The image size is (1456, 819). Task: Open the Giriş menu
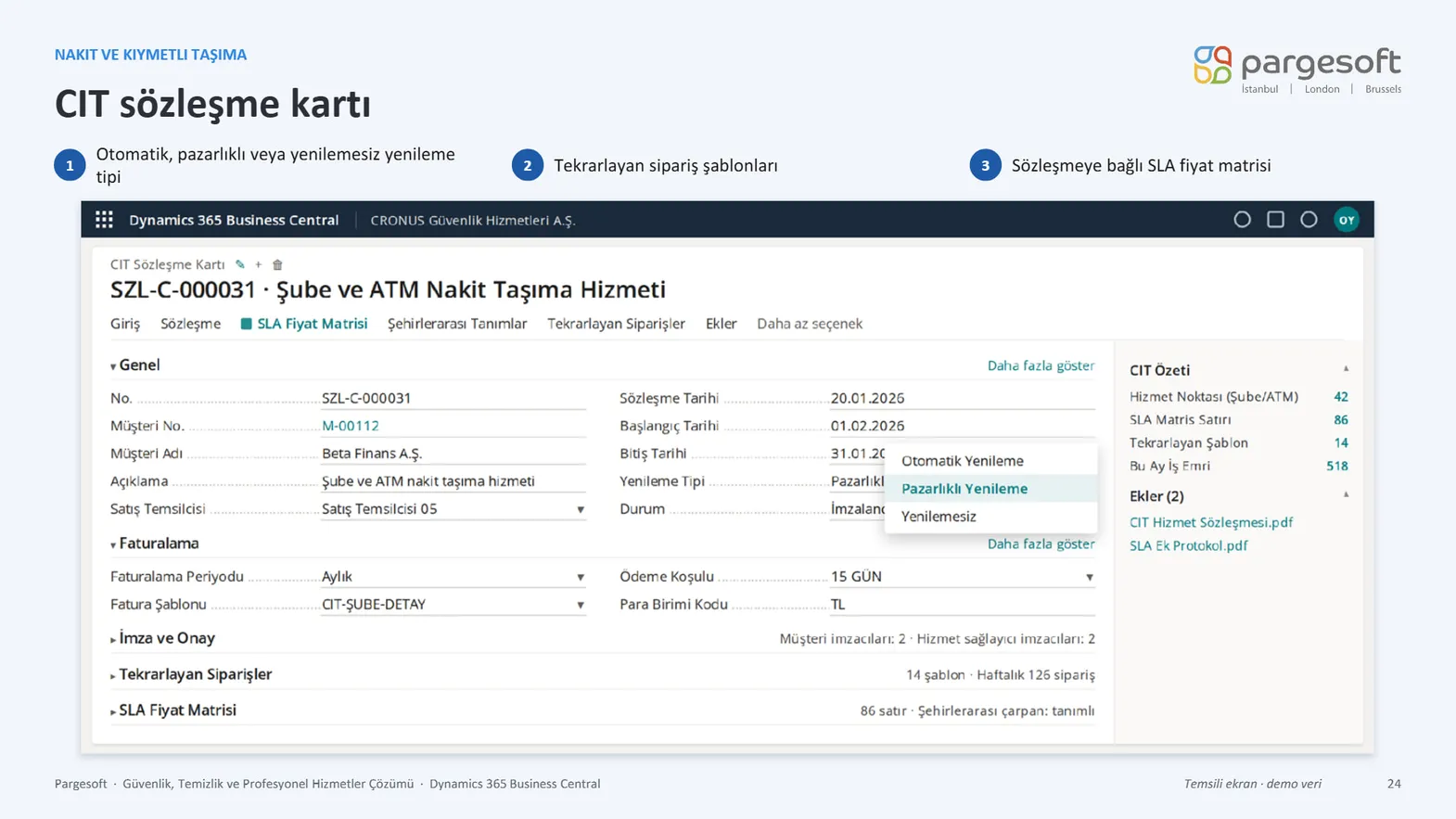[125, 324]
